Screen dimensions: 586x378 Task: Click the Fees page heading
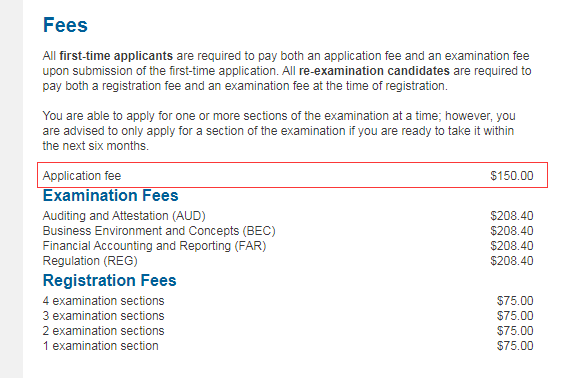click(65, 25)
